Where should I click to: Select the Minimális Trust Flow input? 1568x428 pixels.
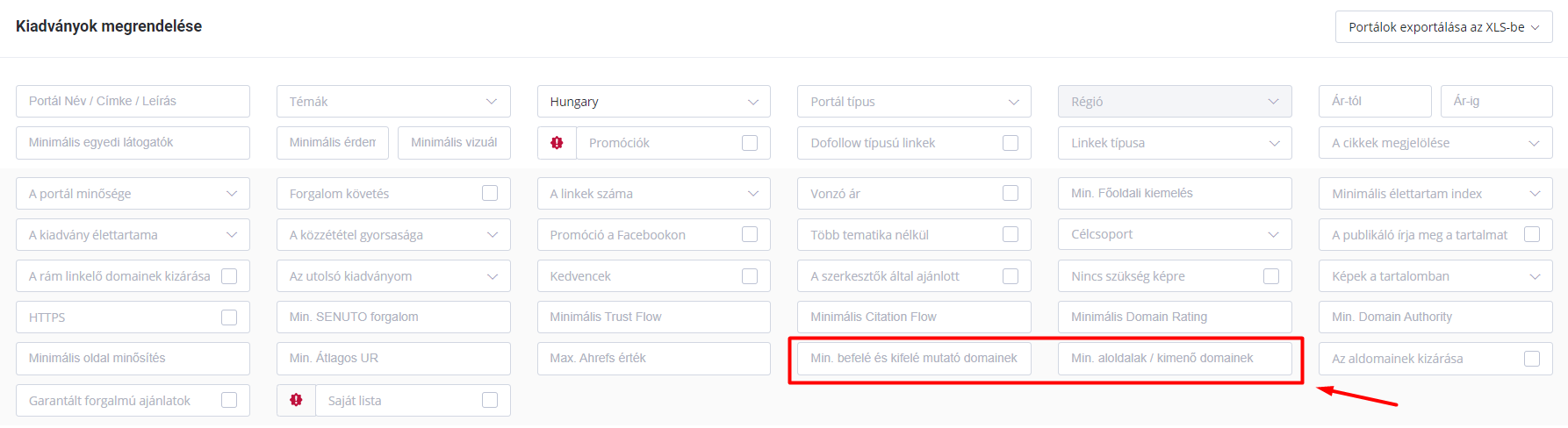[654, 317]
